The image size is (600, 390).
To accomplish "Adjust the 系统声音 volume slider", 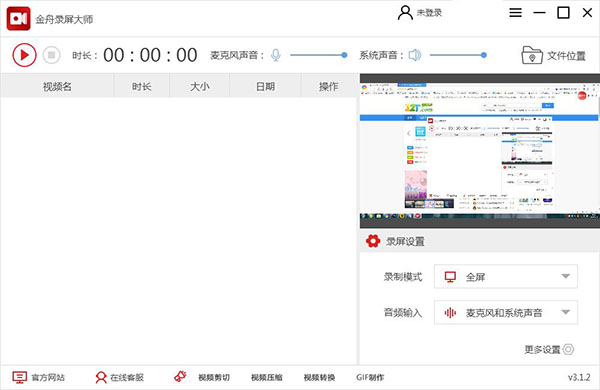I will (458, 55).
